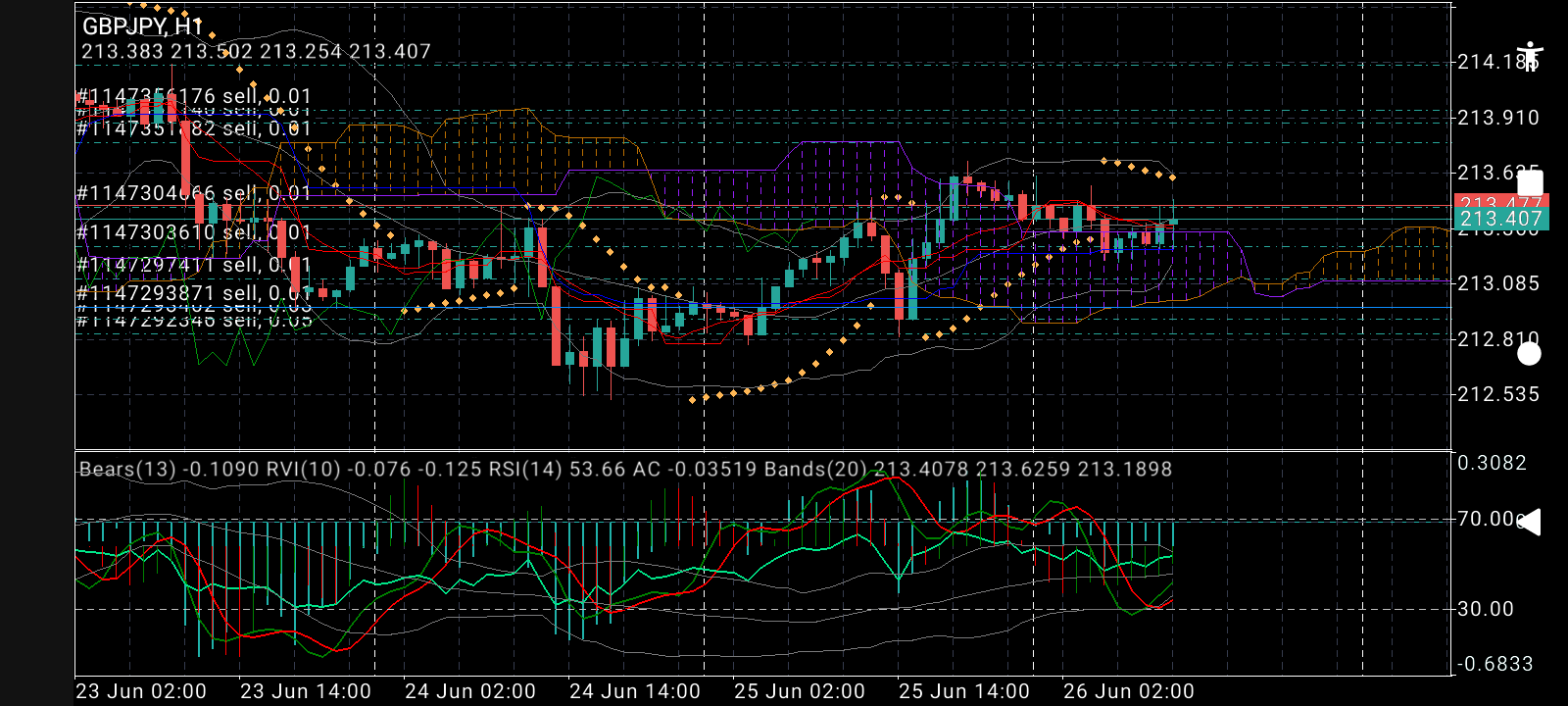Tap the 25 Jun 14:00 time label

(964, 691)
